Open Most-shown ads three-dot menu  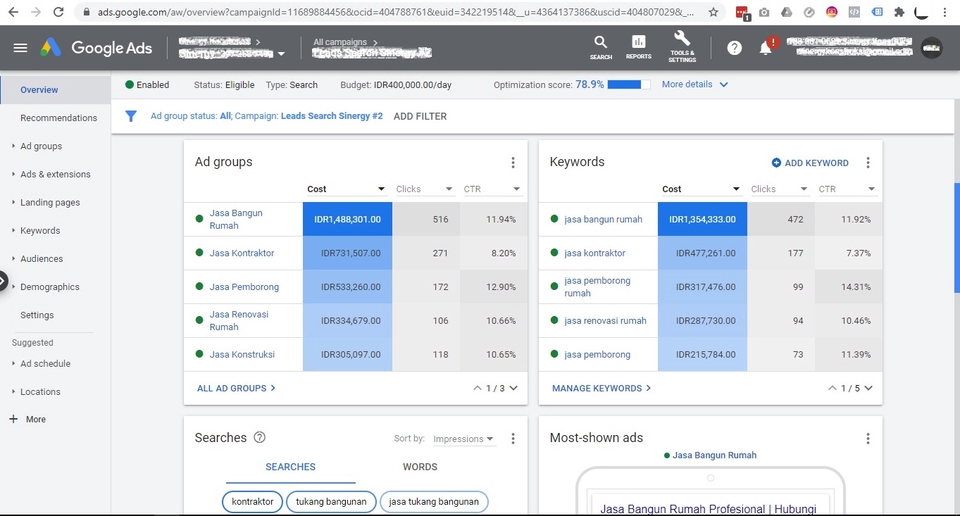868,438
